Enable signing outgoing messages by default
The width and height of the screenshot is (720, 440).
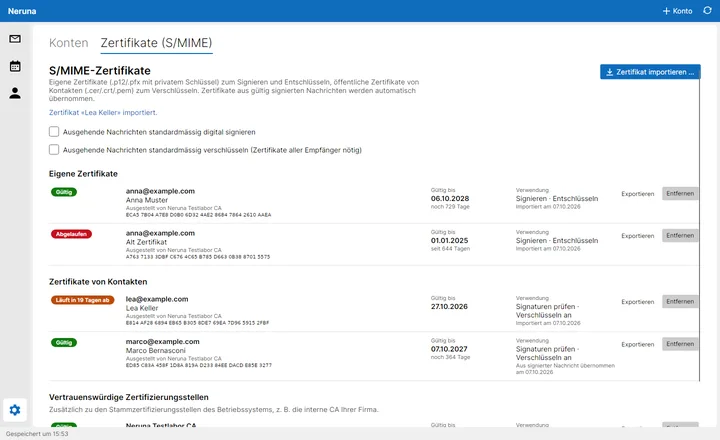[54, 132]
